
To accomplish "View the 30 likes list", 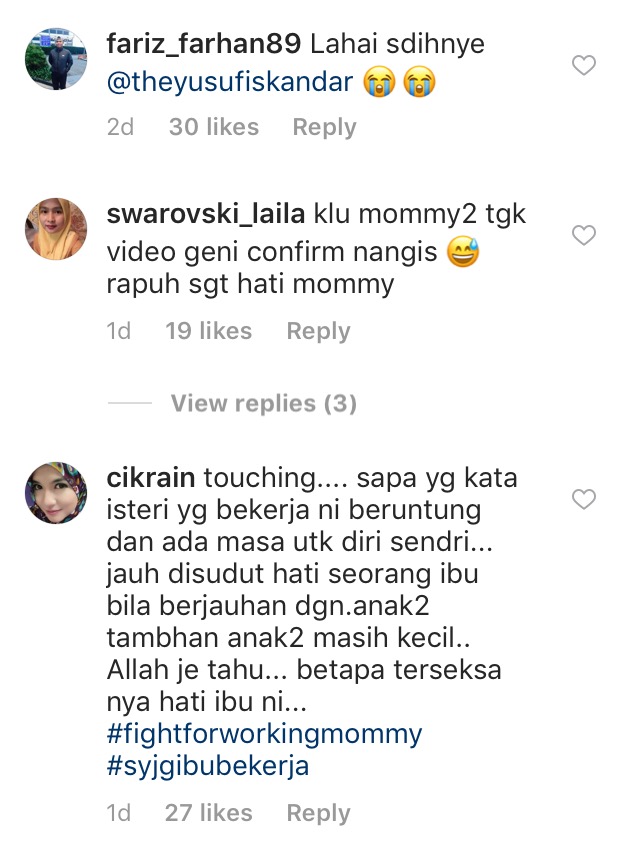I will (214, 127).
